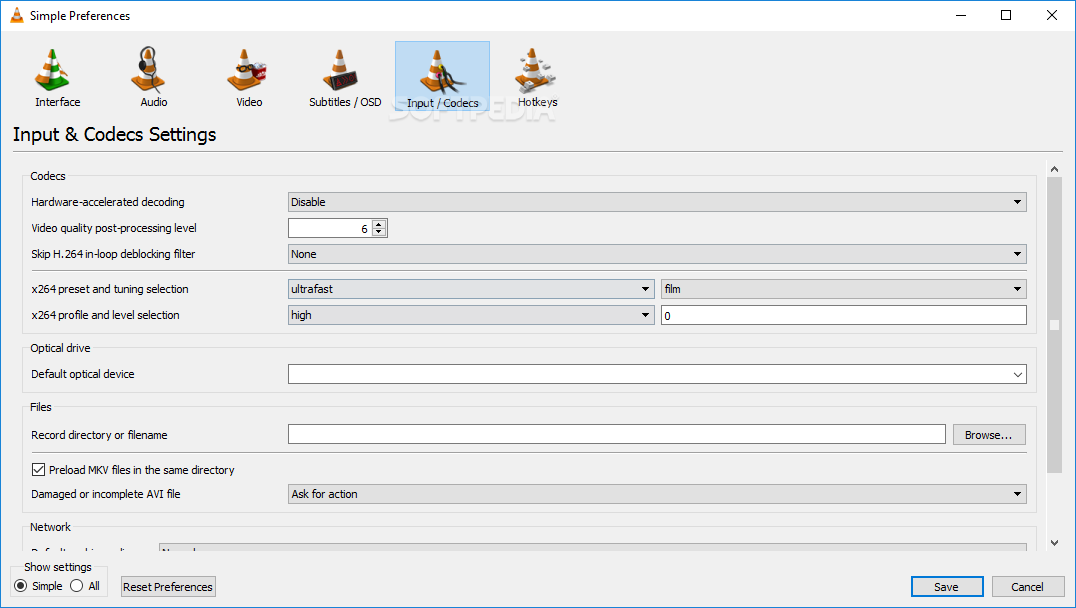Click the x264 level input field
This screenshot has height=608, width=1076.
click(843, 316)
